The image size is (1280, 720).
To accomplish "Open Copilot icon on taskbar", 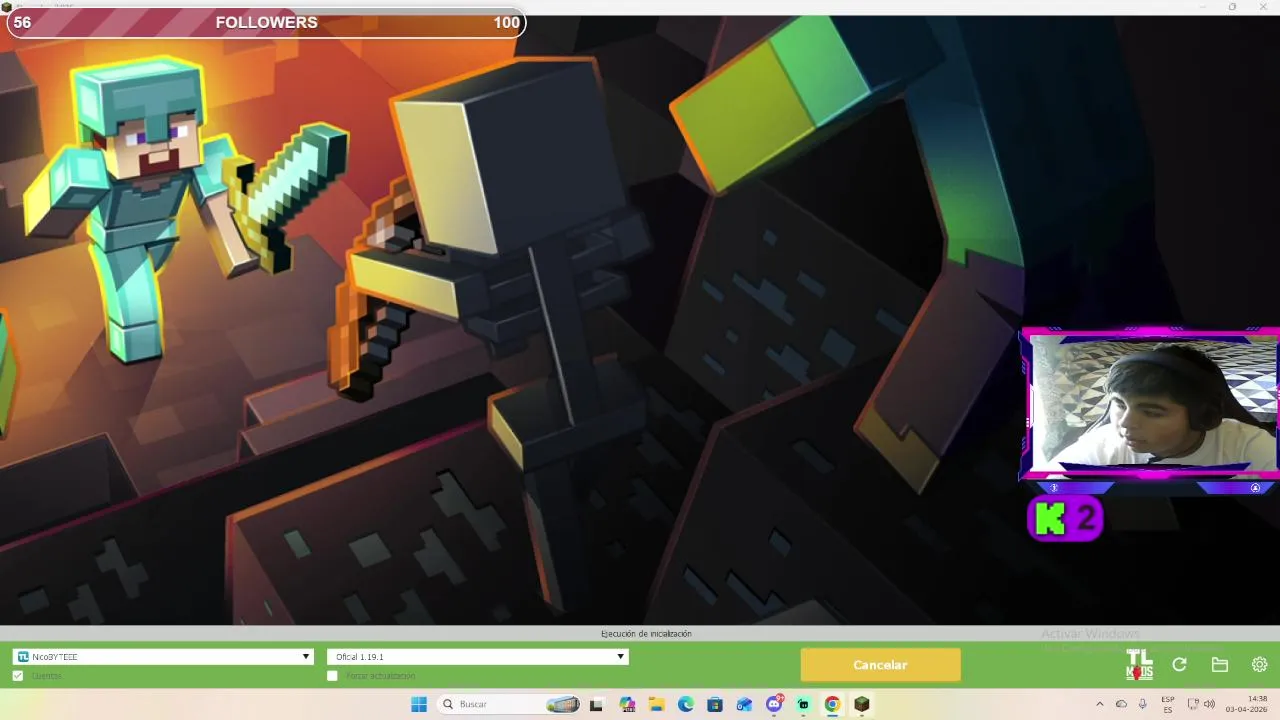I will click(627, 704).
